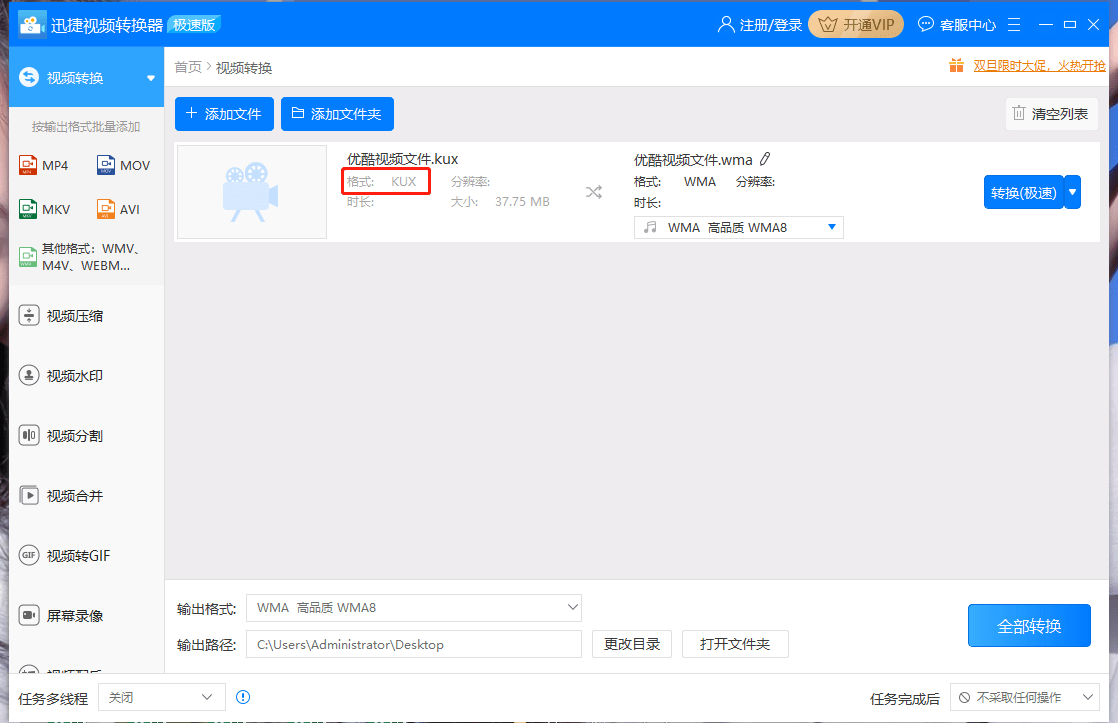Screen dimensions: 1118x723
Task: Select the 视频转换 sidebar item
Action: coord(86,78)
